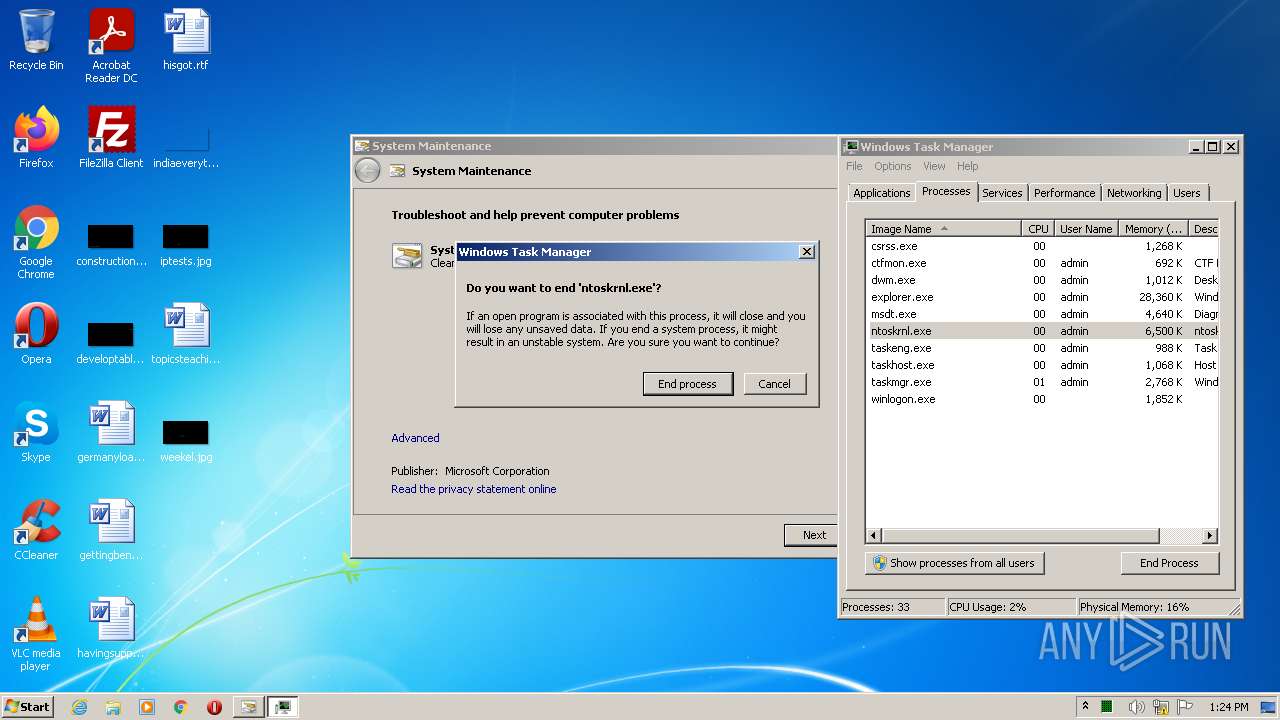Close the end process confirmation dialog
Image resolution: width=1280 pixels, height=720 pixels.
807,252
